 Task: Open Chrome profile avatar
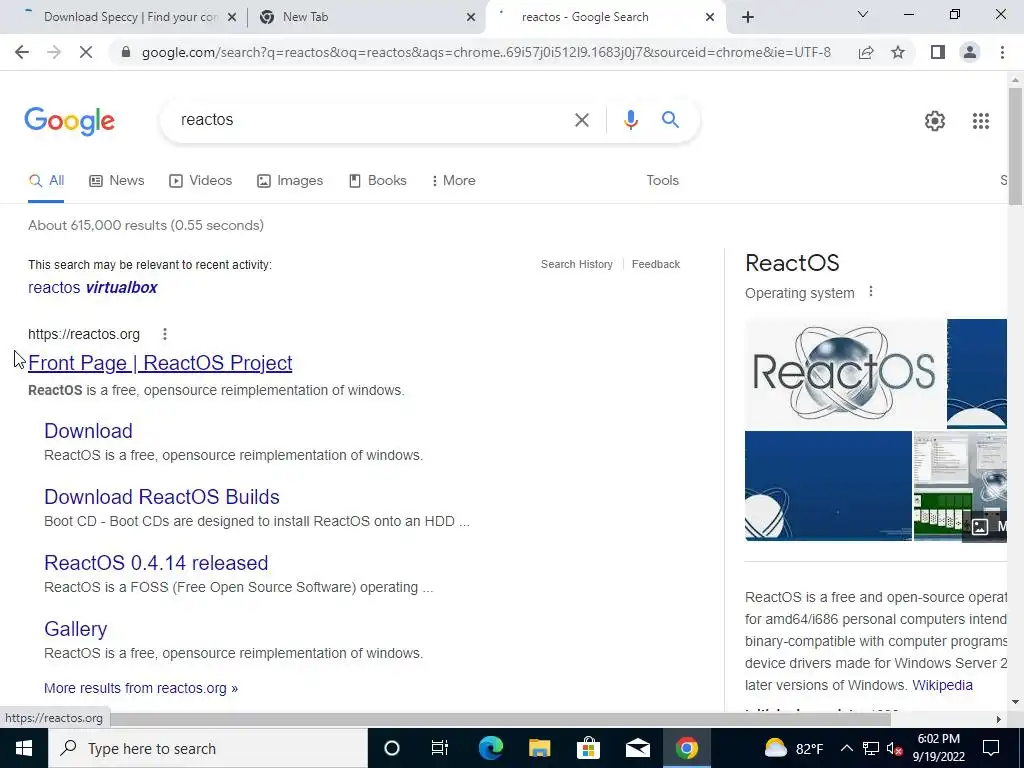970,52
